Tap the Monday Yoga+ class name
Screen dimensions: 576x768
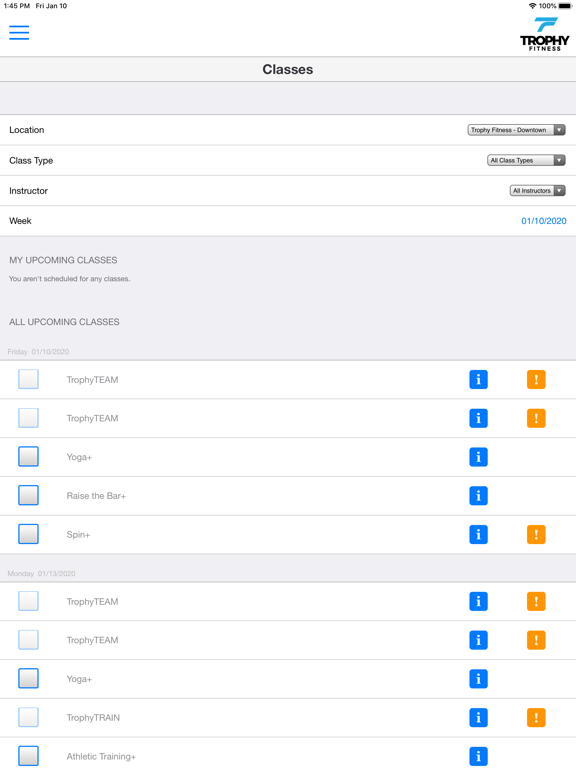(x=79, y=679)
